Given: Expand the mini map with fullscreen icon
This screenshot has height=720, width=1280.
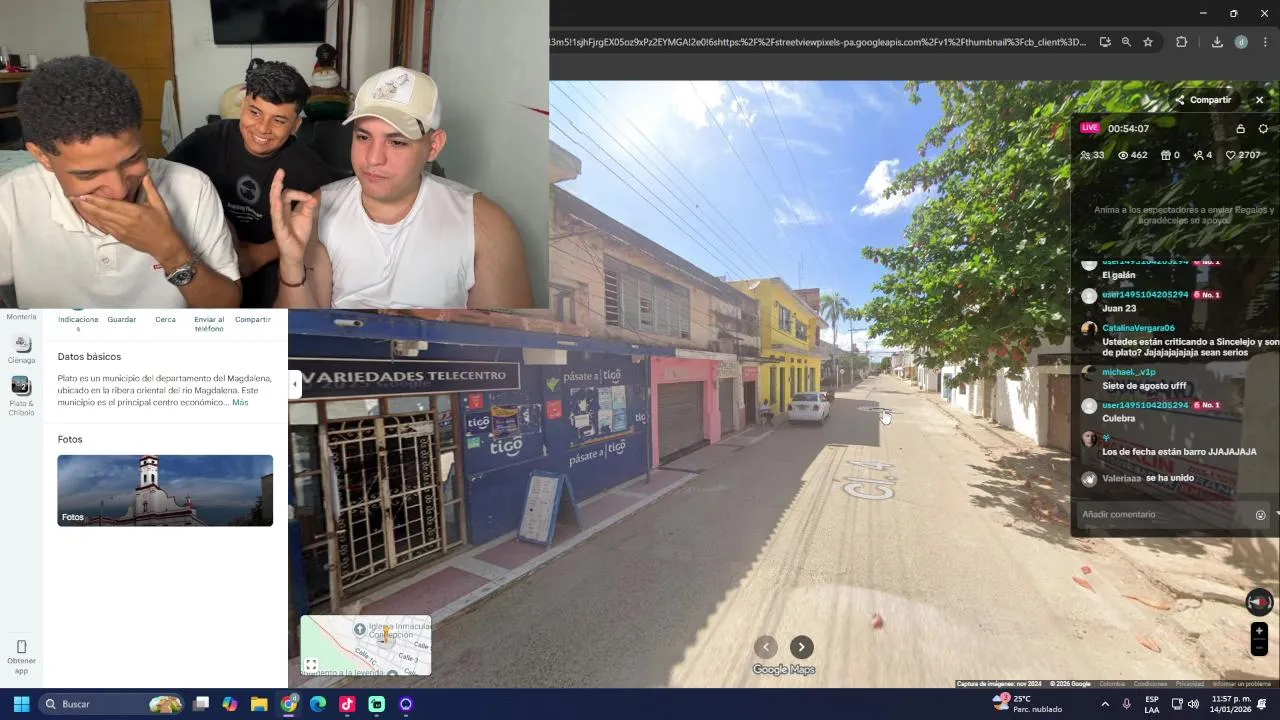Looking at the screenshot, I should pos(311,665).
